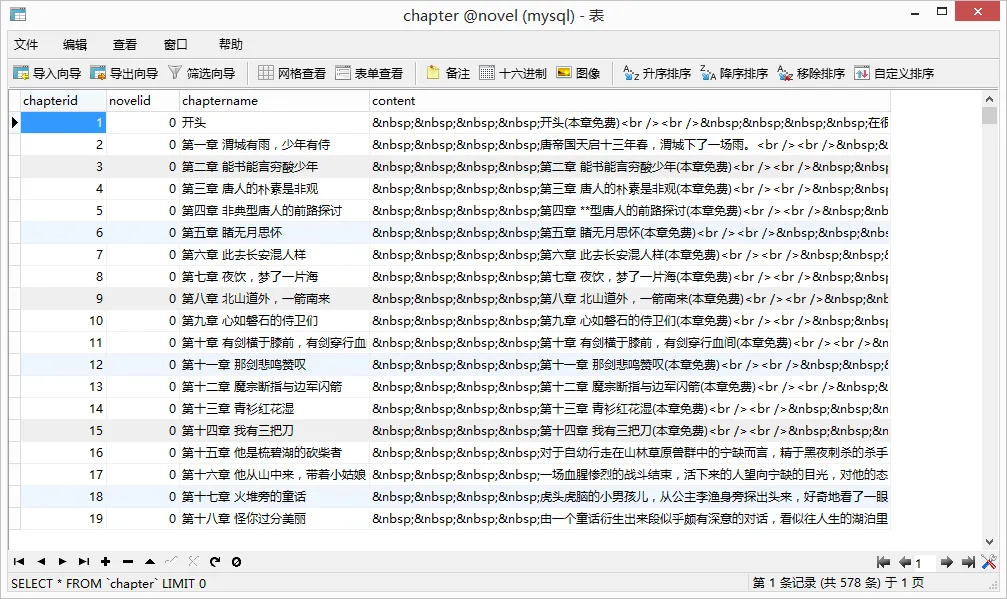Click the edit record triangle icon
The height and width of the screenshot is (599, 1007).
(150, 562)
